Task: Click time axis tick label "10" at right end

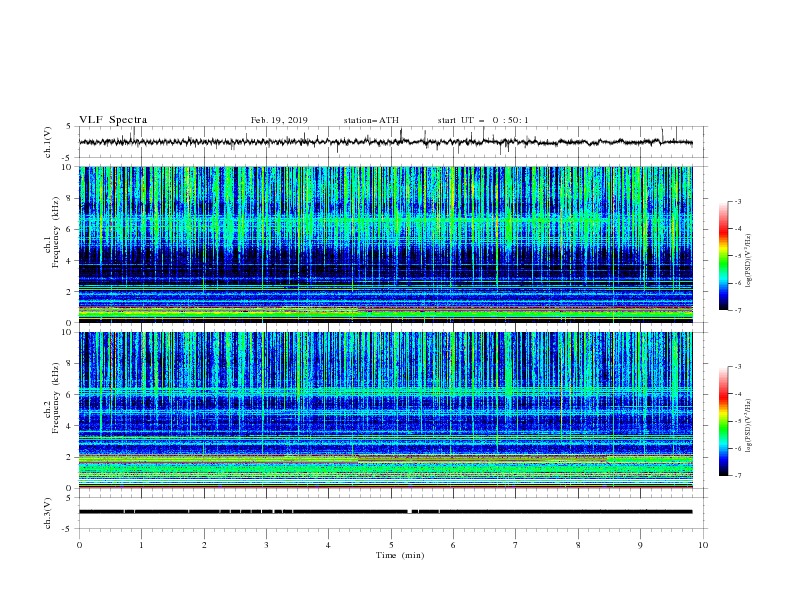Action: click(x=703, y=545)
